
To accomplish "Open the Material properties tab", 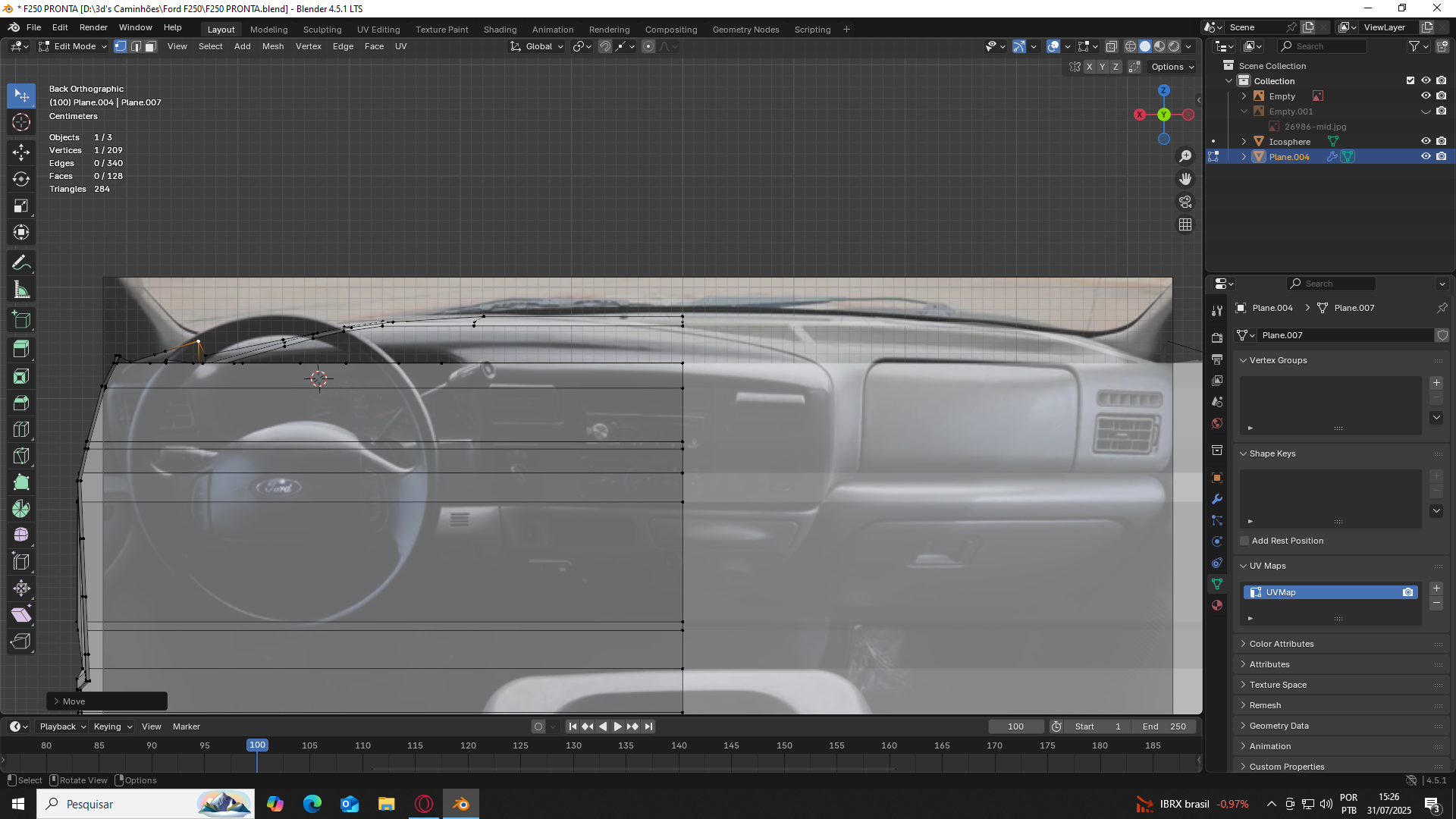I will (x=1217, y=605).
